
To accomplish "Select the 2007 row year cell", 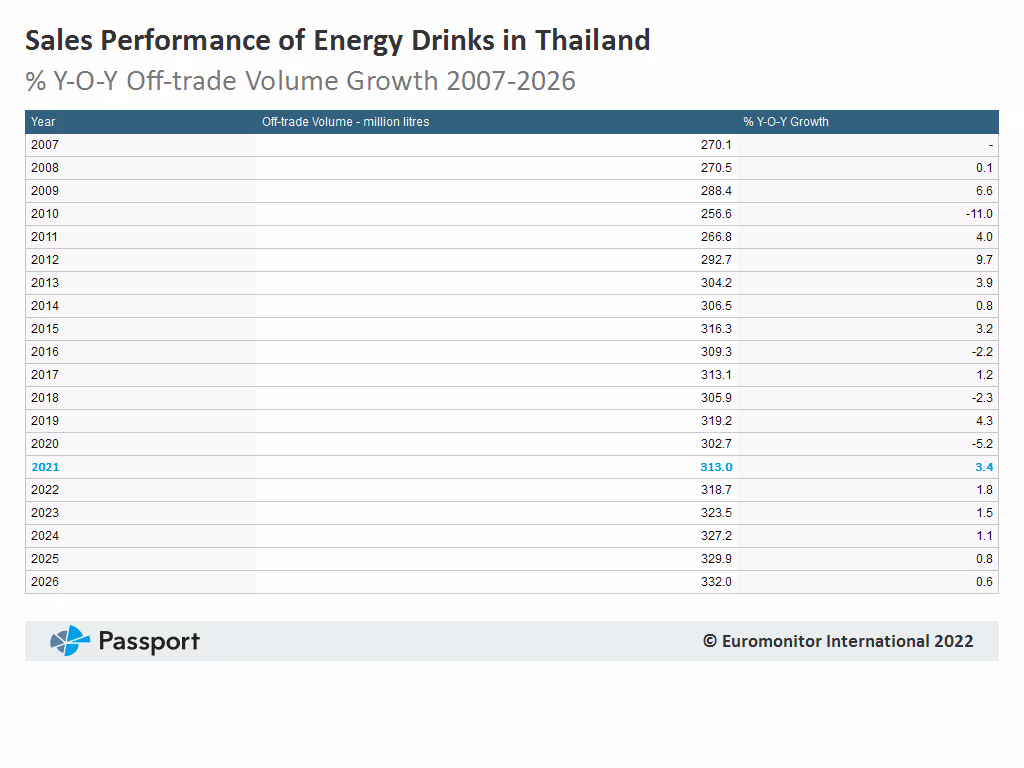I will pyautogui.click(x=45, y=145).
